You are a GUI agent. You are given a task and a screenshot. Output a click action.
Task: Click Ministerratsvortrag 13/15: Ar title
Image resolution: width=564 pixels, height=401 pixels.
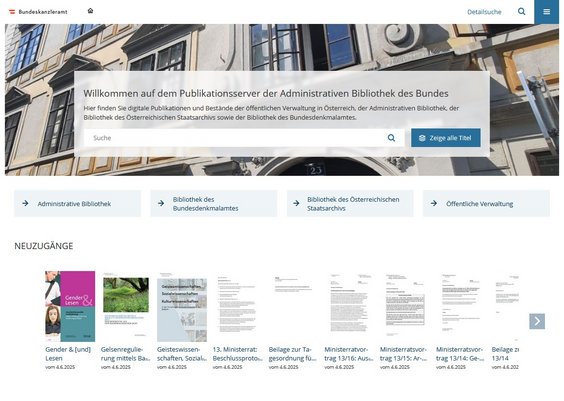click(x=404, y=354)
